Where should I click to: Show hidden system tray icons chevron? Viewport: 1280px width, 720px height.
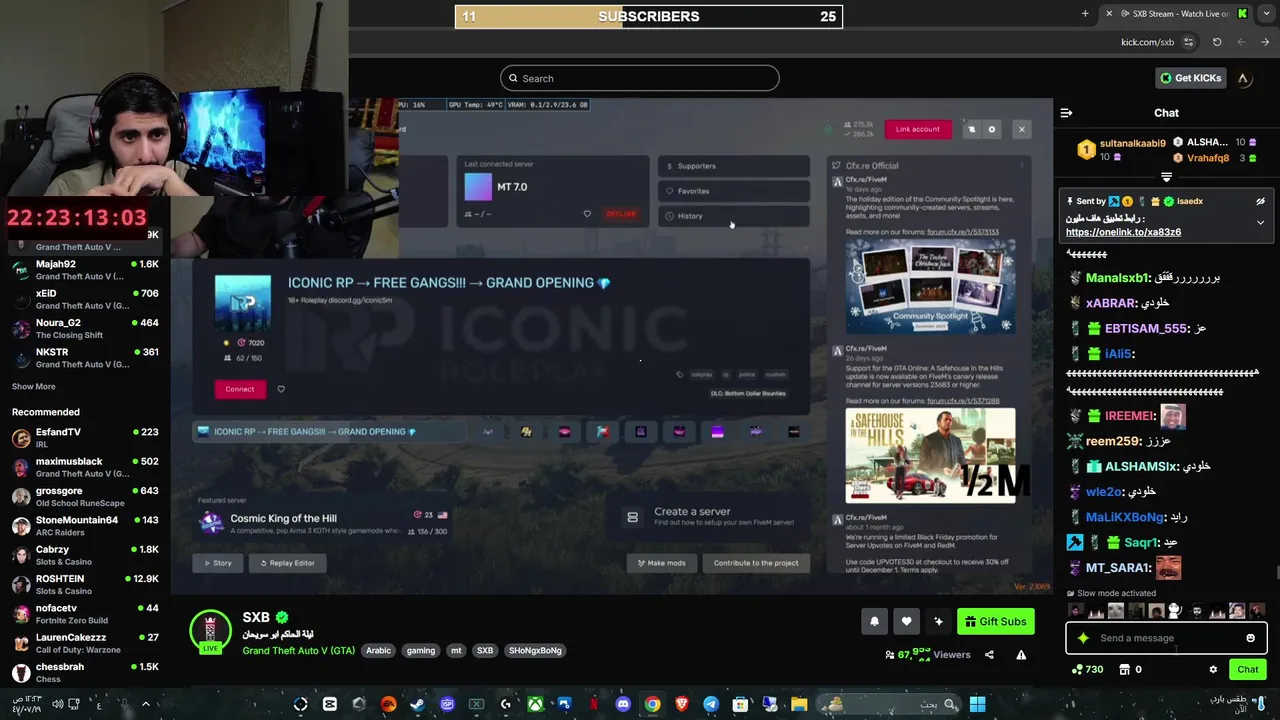[x=145, y=704]
